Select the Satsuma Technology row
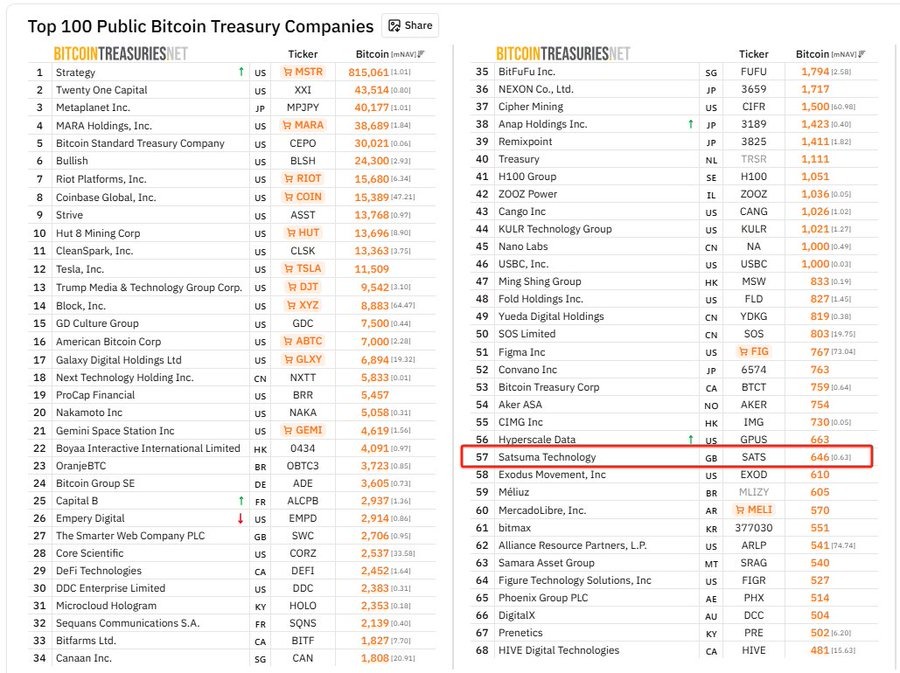Screen dimensions: 900x673 tap(547, 457)
